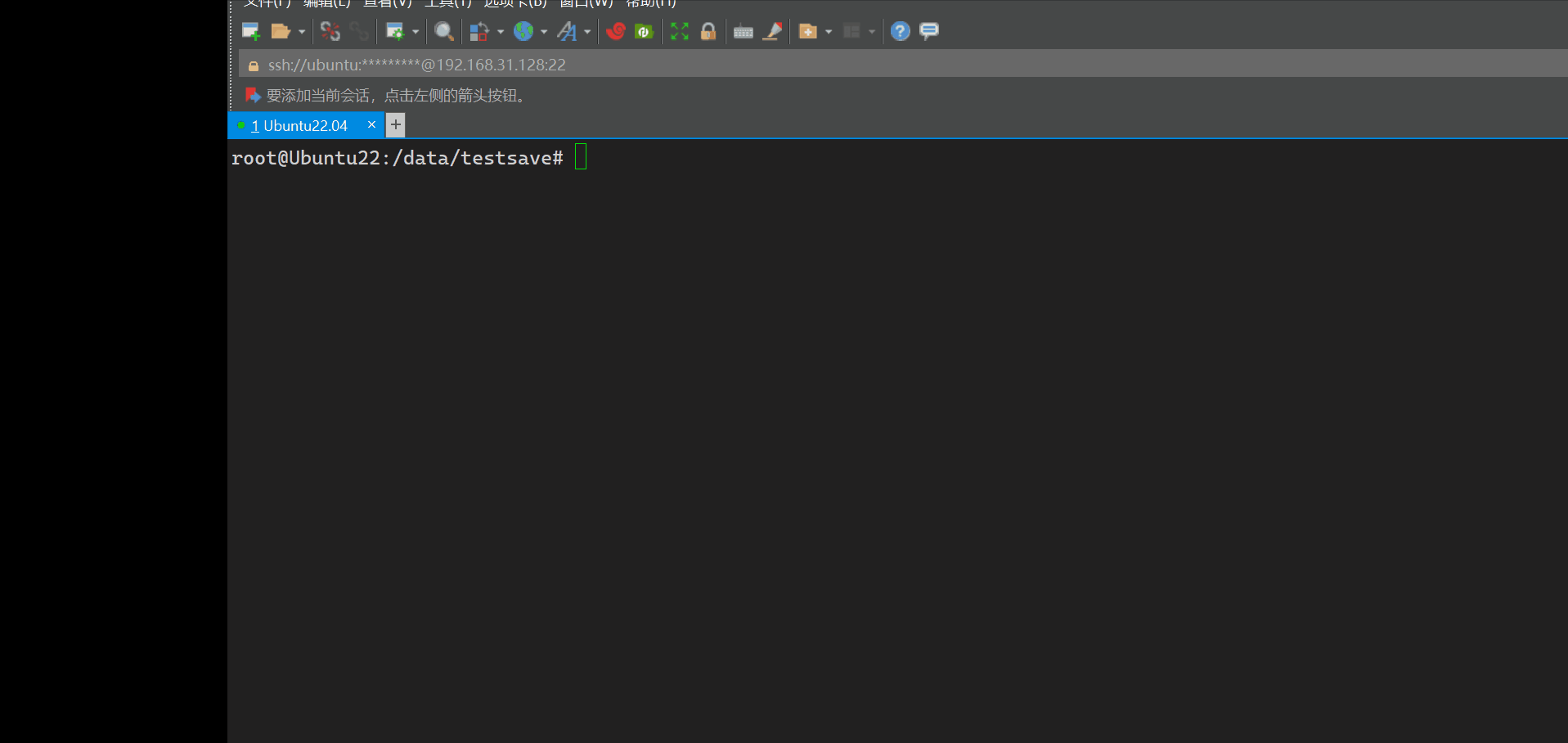Image resolution: width=1568 pixels, height=743 pixels.
Task: Click the New session icon
Action: pyautogui.click(x=251, y=32)
